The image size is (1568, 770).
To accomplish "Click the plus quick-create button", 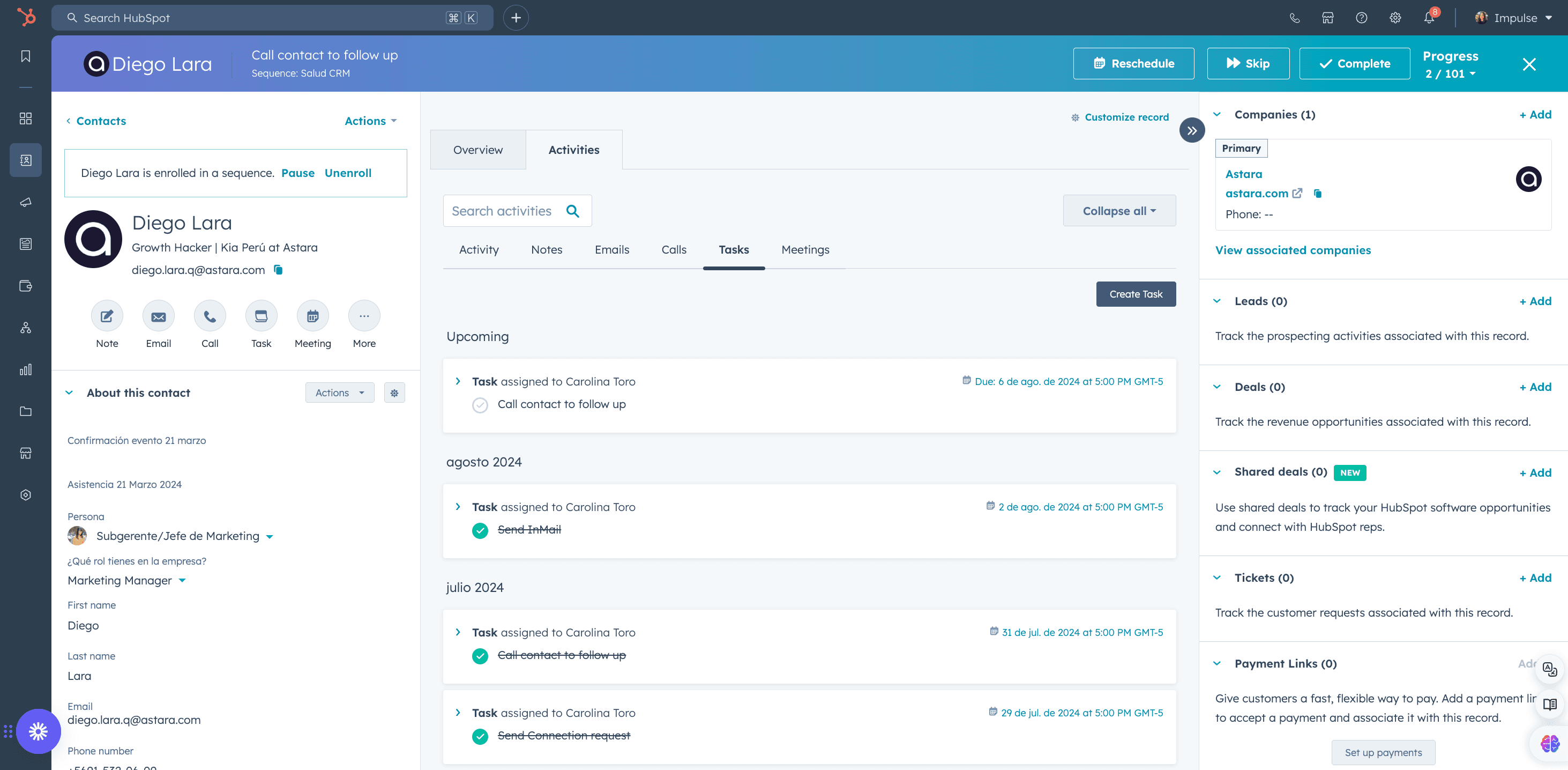I will (x=516, y=18).
